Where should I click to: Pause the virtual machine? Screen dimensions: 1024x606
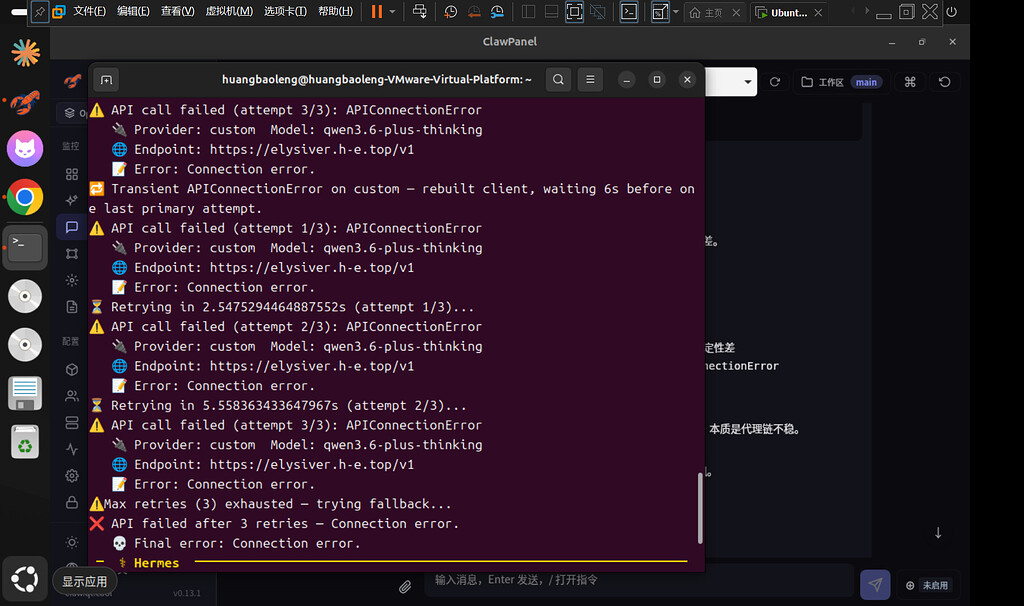point(377,12)
